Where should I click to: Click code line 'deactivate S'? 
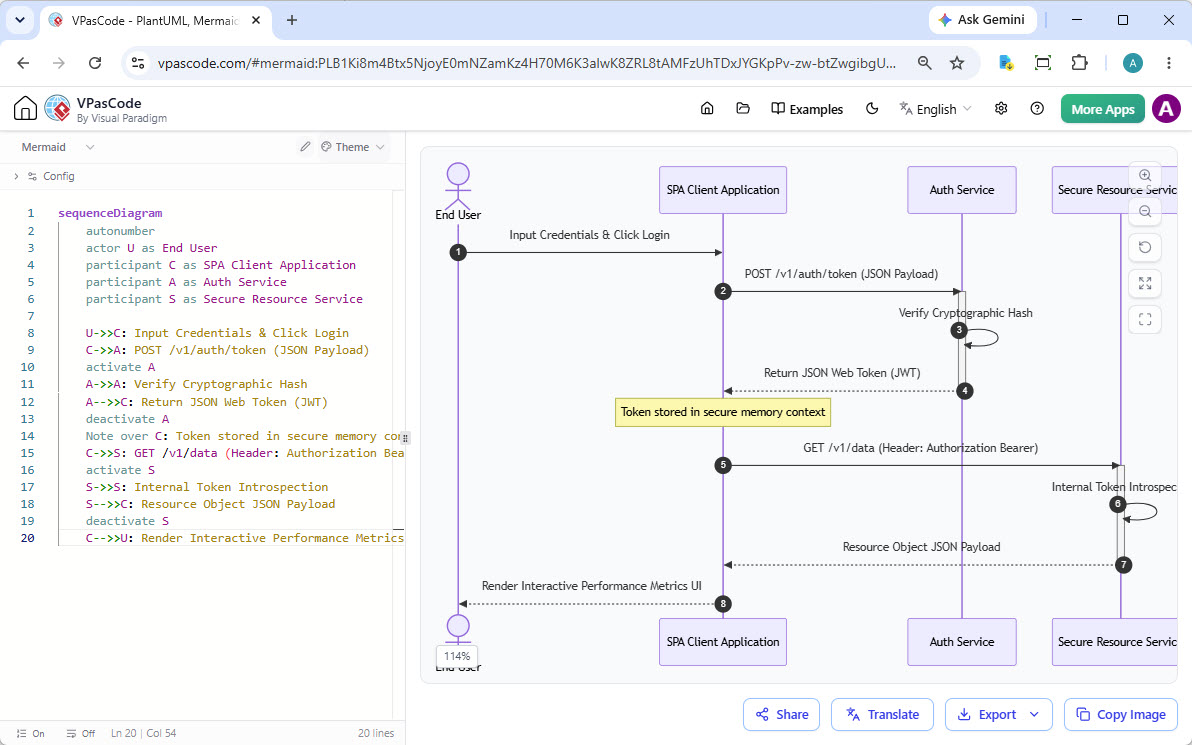pos(127,521)
